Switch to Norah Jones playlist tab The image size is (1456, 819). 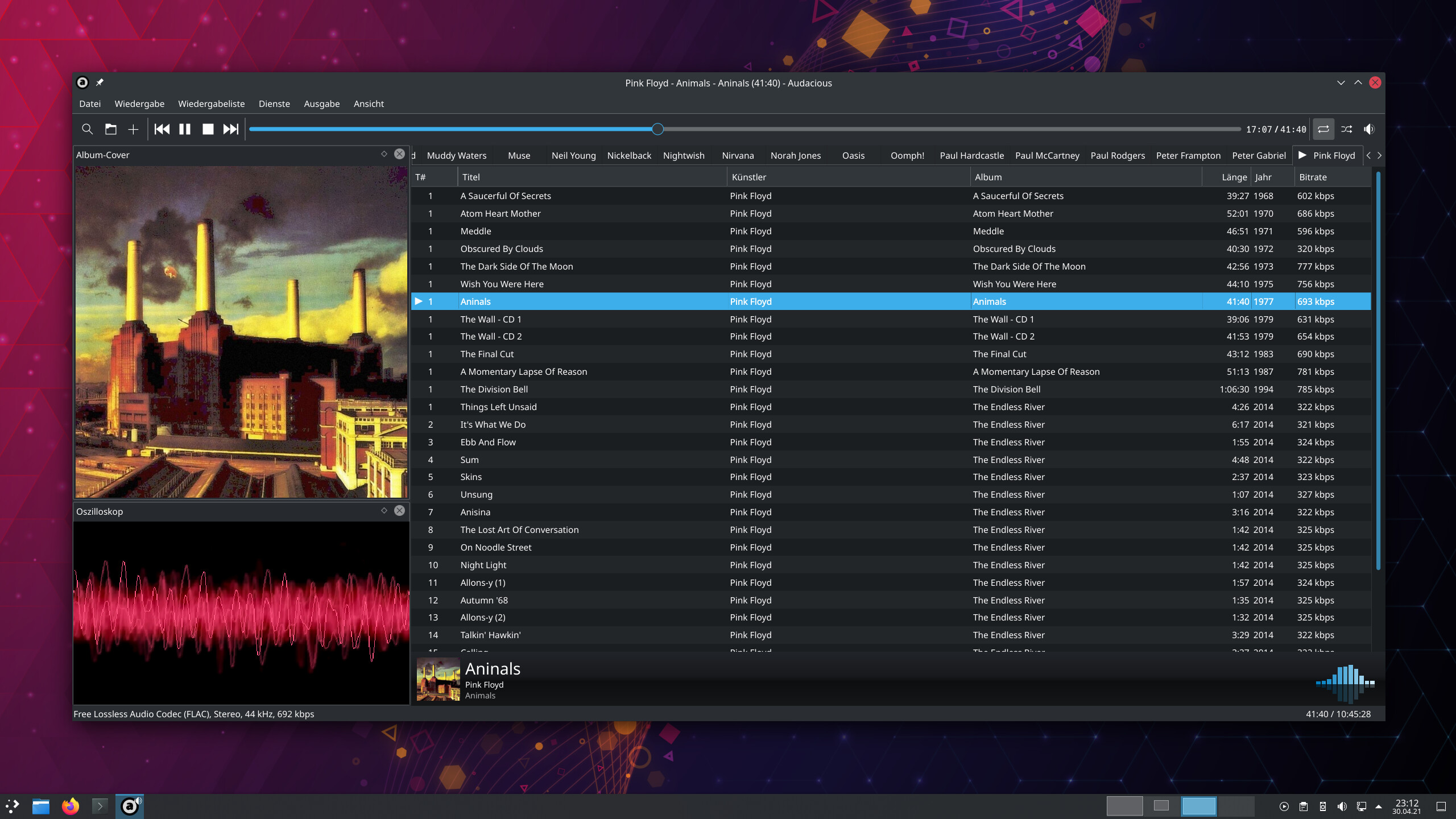point(796,155)
